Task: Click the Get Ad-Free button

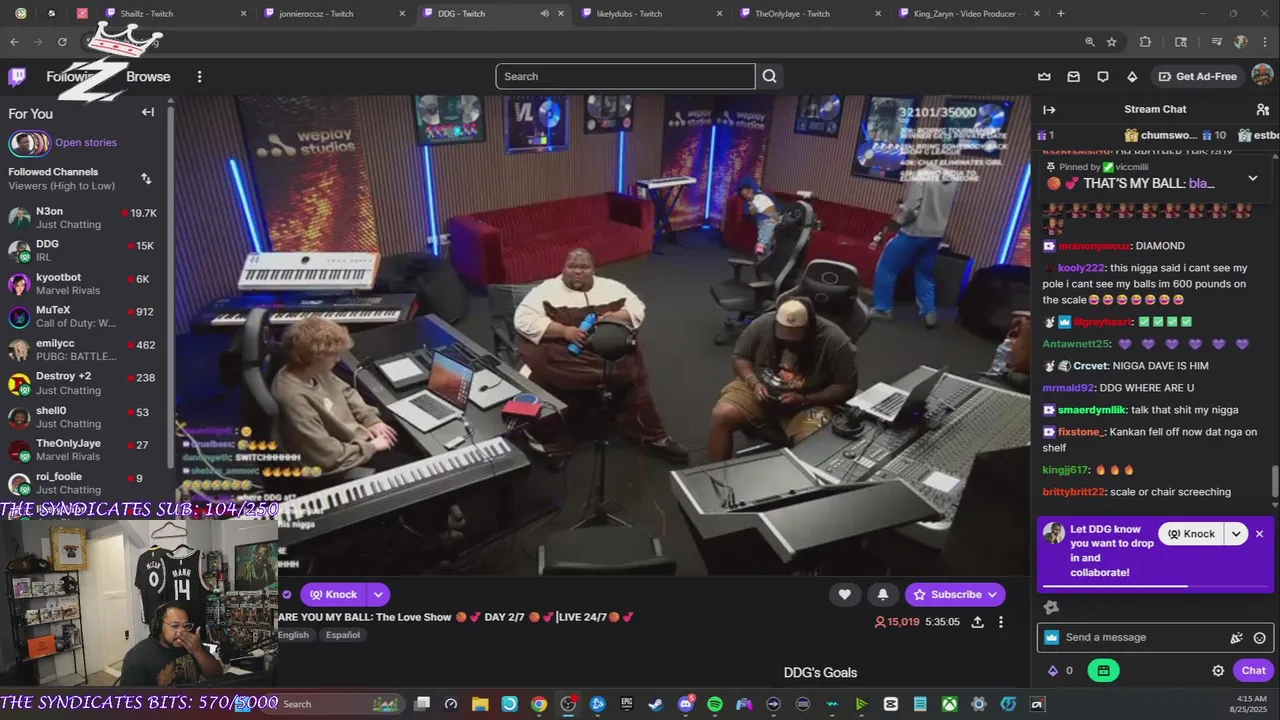Action: 1197,76
